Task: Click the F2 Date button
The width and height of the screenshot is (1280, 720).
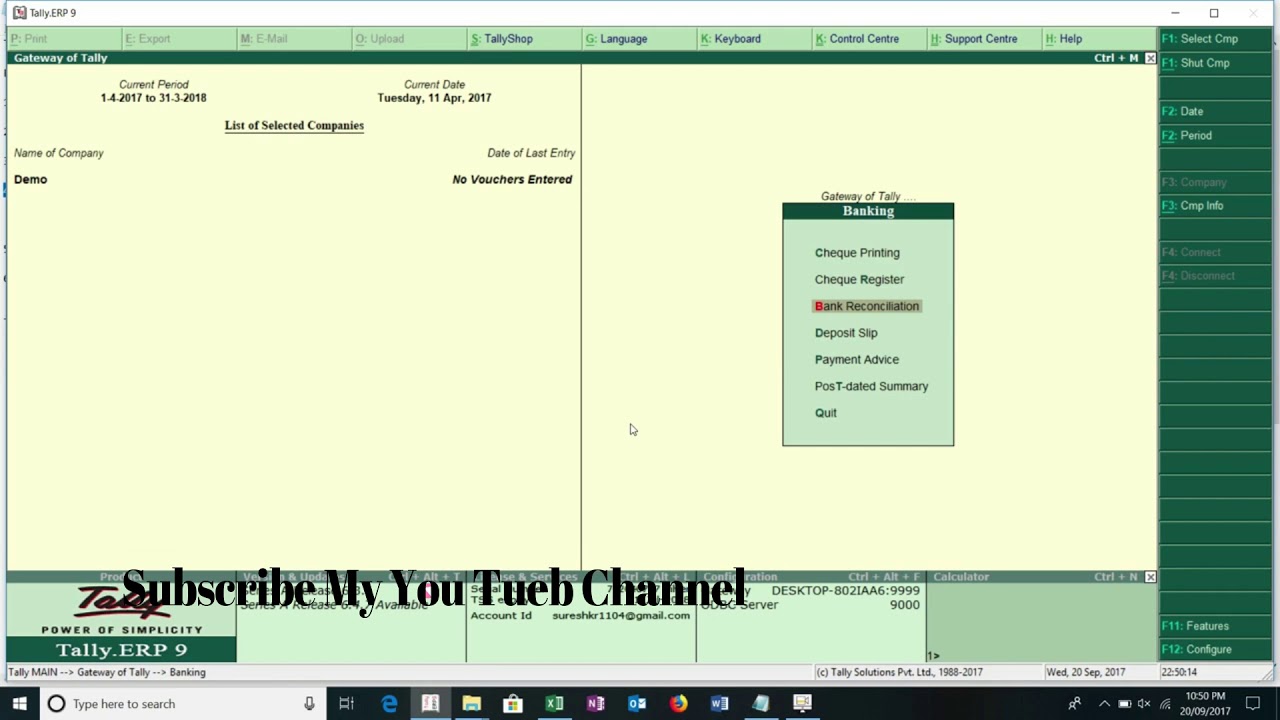Action: (x=1217, y=111)
